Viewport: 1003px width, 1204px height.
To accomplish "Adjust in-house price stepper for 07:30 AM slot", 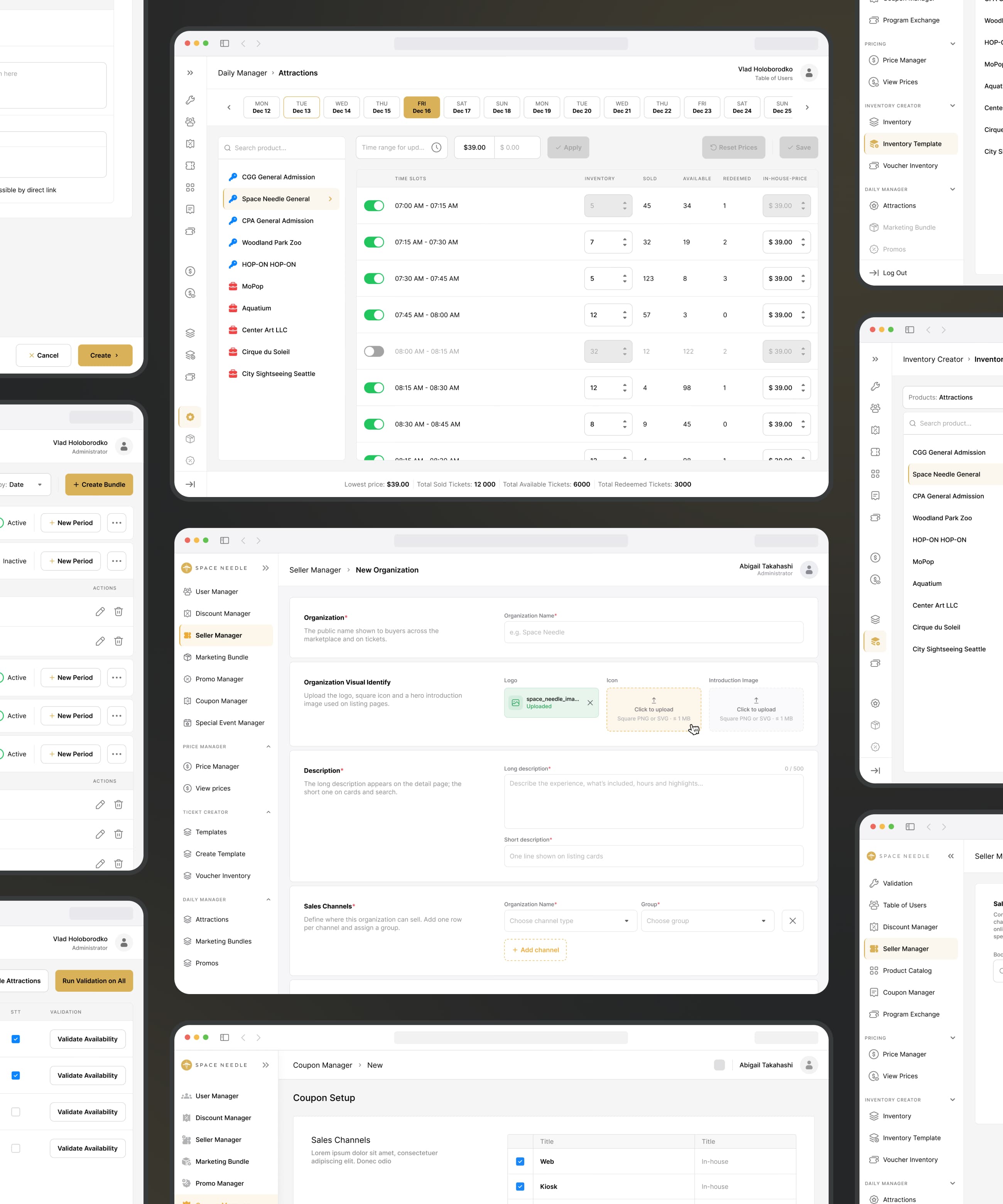I will 803,279.
